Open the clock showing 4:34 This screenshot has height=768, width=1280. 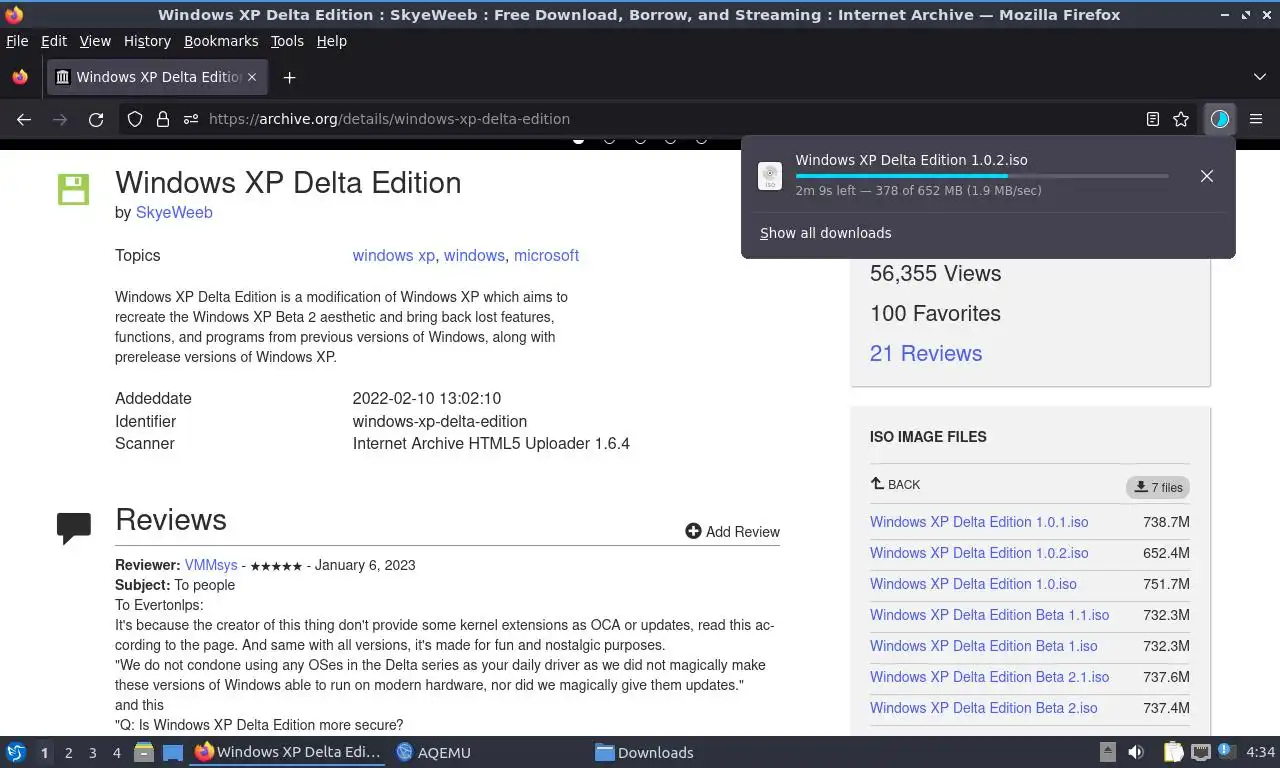coord(1261,752)
